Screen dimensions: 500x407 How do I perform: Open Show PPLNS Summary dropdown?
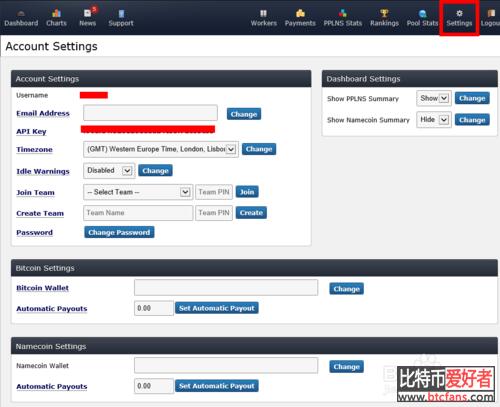click(434, 98)
